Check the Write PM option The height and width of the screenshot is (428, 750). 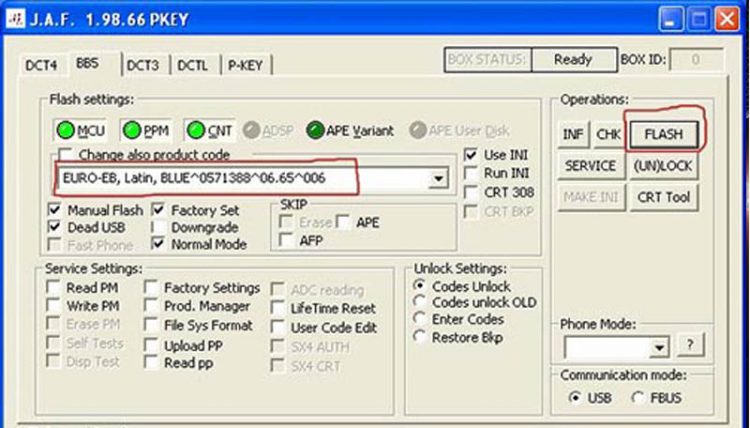pos(53,306)
